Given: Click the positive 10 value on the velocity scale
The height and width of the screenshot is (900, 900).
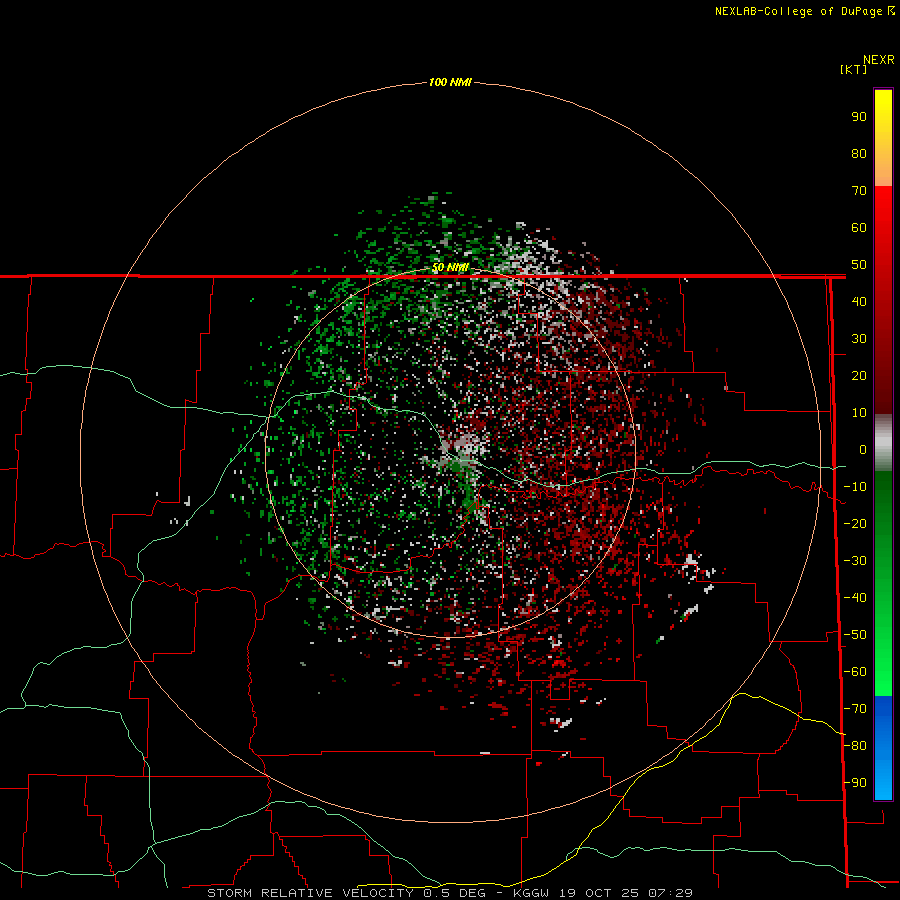Looking at the screenshot, I should (x=859, y=413).
